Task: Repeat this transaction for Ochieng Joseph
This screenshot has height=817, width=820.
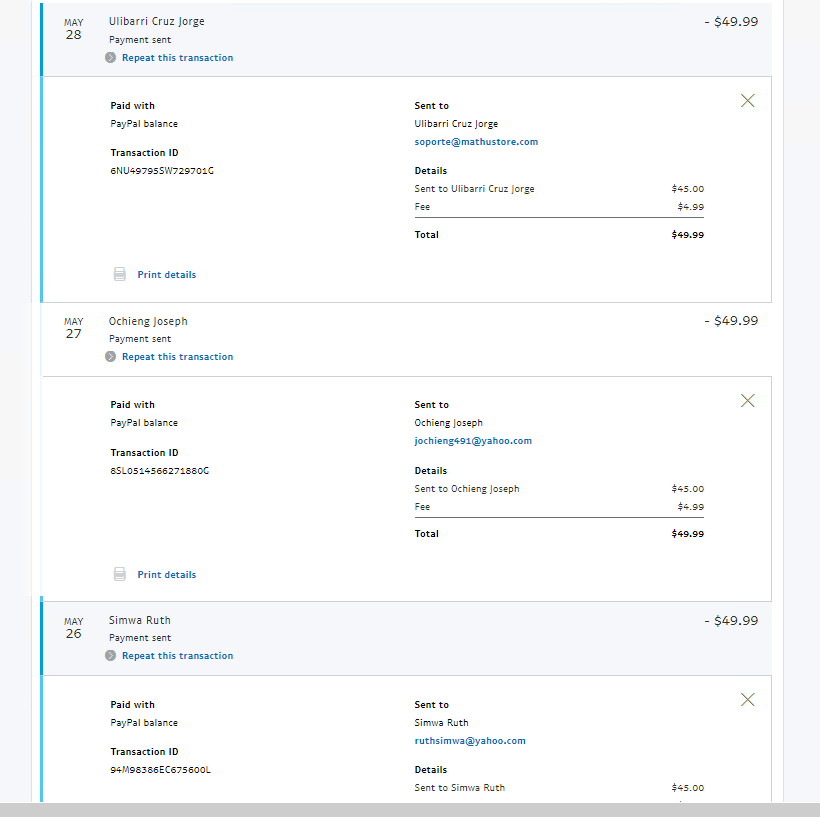Action: pos(177,357)
